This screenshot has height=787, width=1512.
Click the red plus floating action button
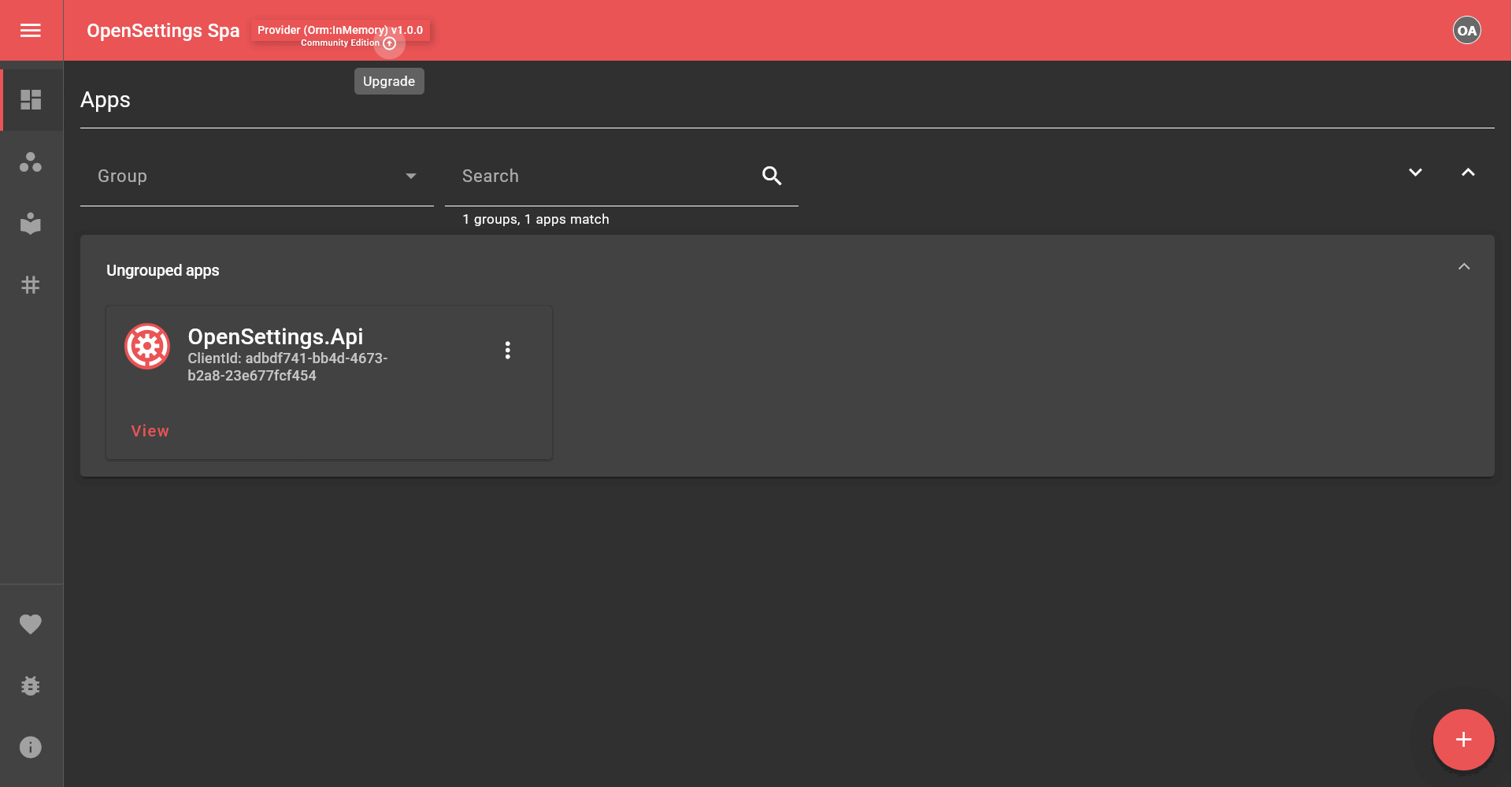tap(1463, 740)
